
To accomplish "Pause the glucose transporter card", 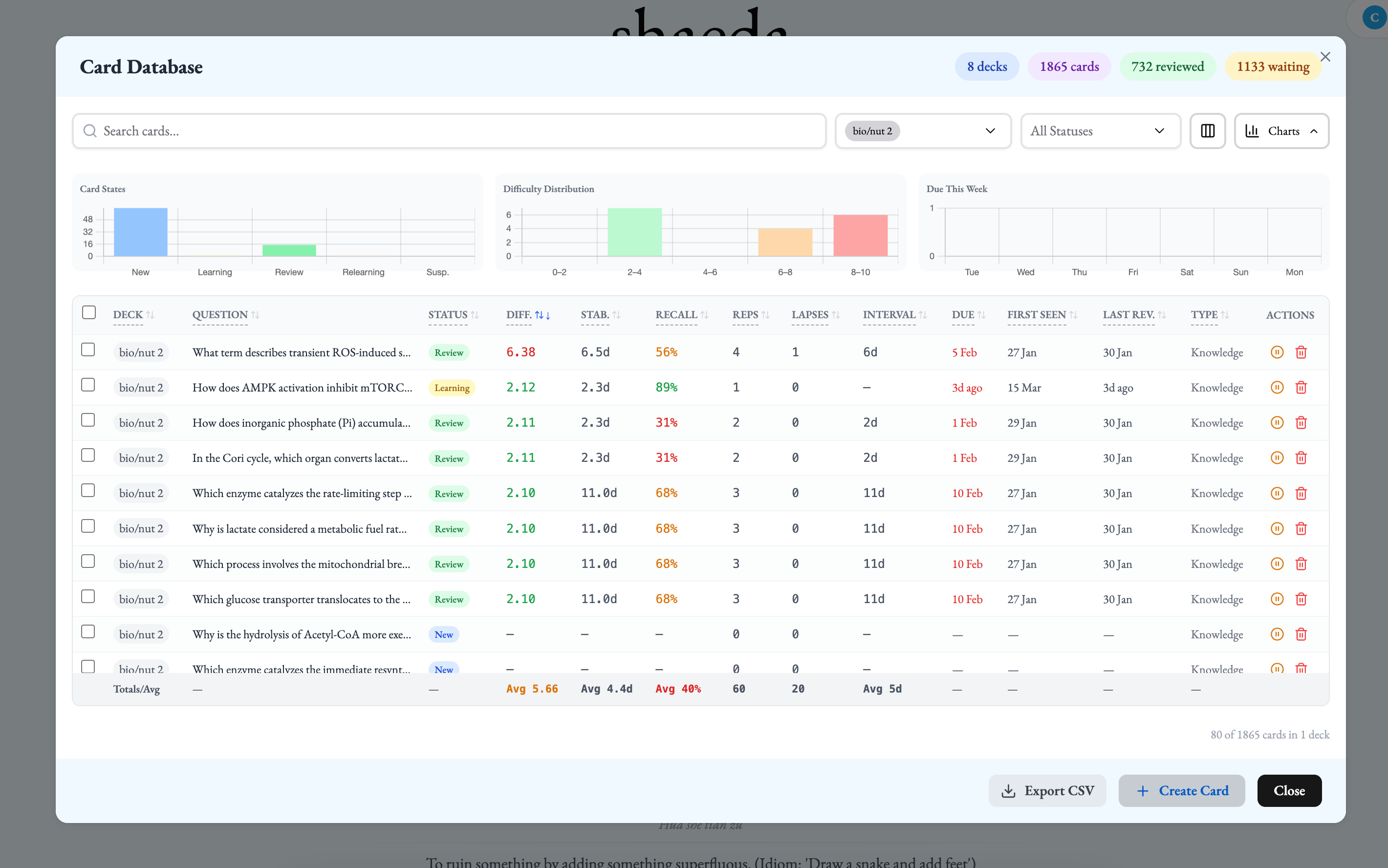I will coord(1277,599).
